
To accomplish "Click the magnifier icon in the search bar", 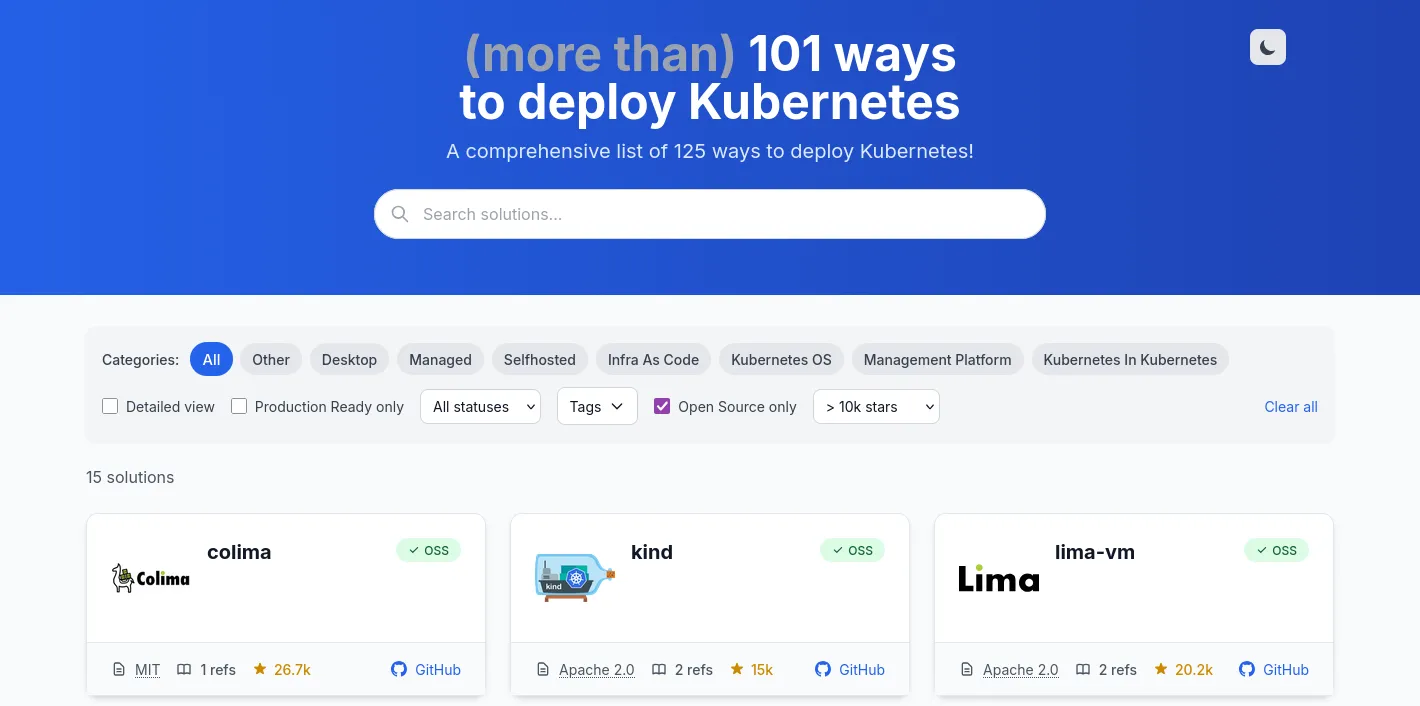I will point(400,213).
